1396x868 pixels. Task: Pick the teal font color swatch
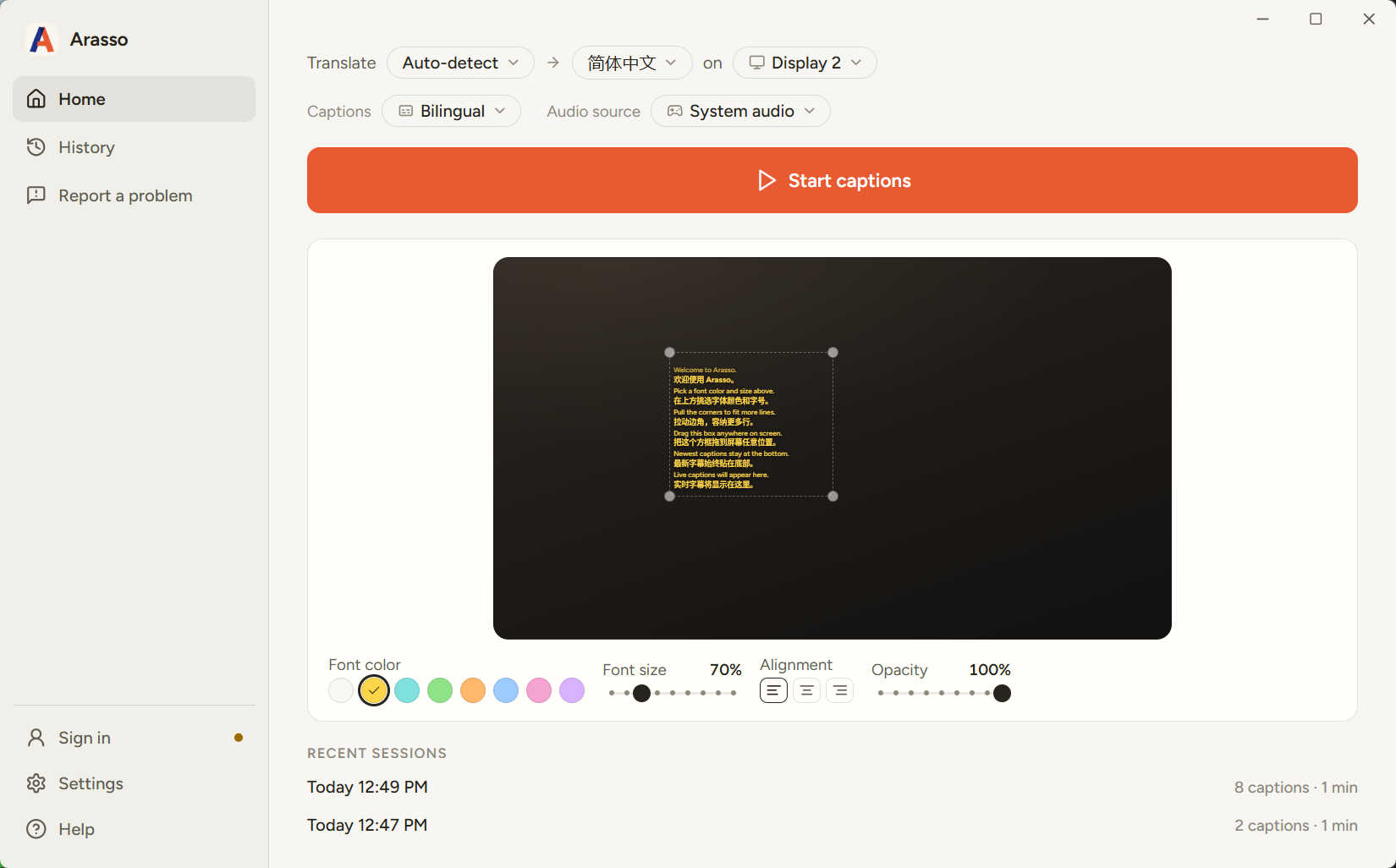[x=407, y=690]
